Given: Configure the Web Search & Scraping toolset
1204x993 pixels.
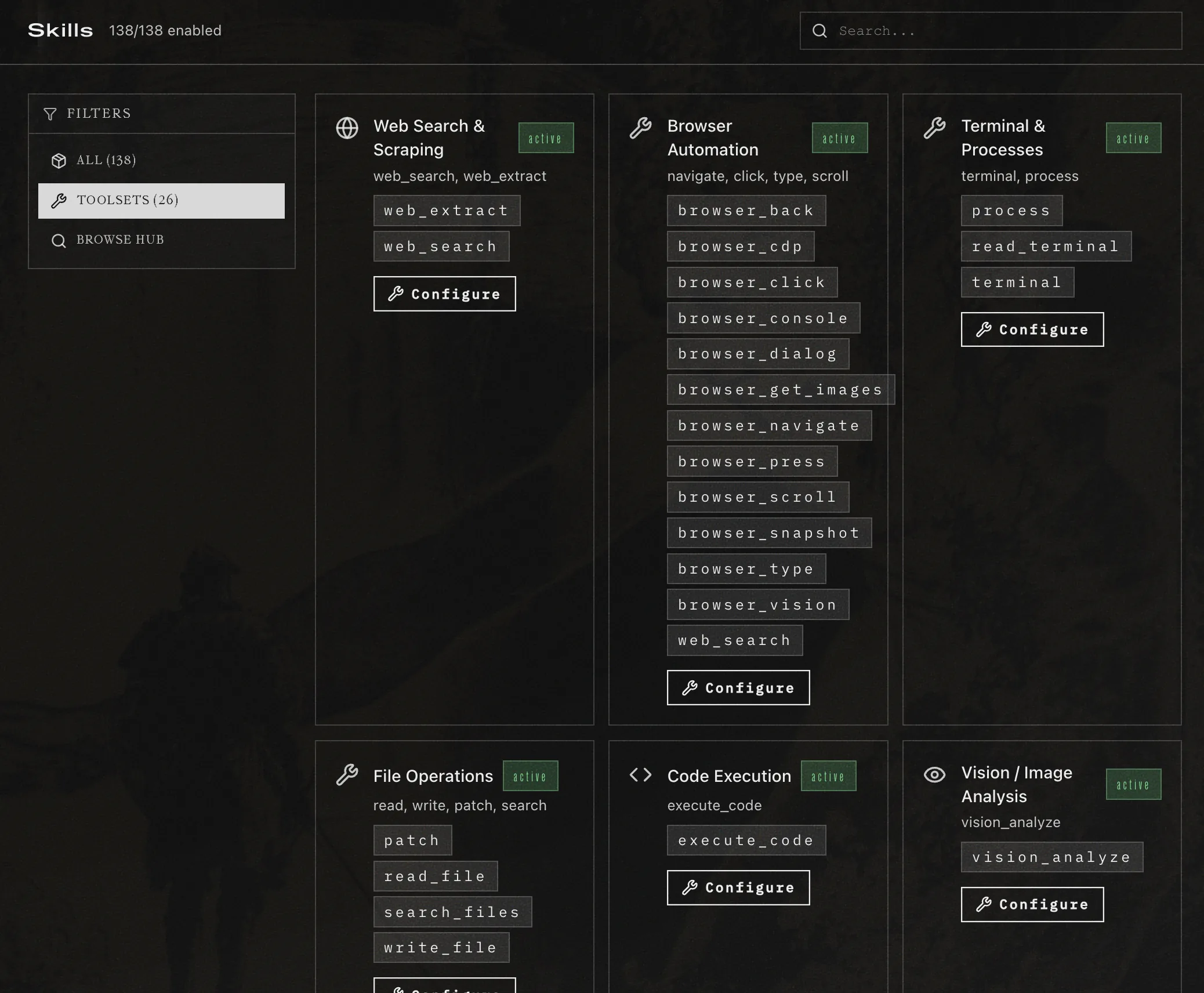Looking at the screenshot, I should (x=444, y=294).
